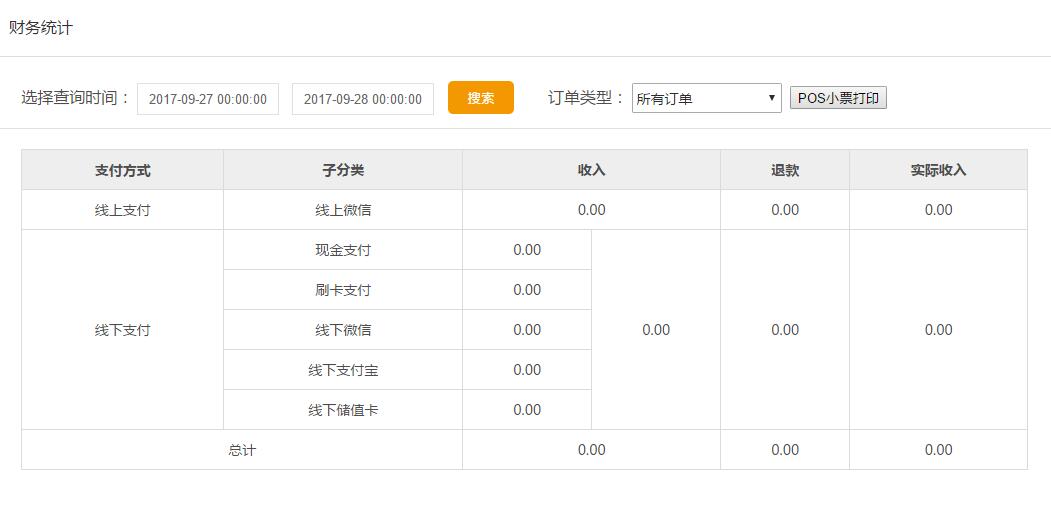Viewport: 1051px width, 515px height.
Task: Select the 线下储值卡 subcategory cell
Action: pyautogui.click(x=342, y=410)
